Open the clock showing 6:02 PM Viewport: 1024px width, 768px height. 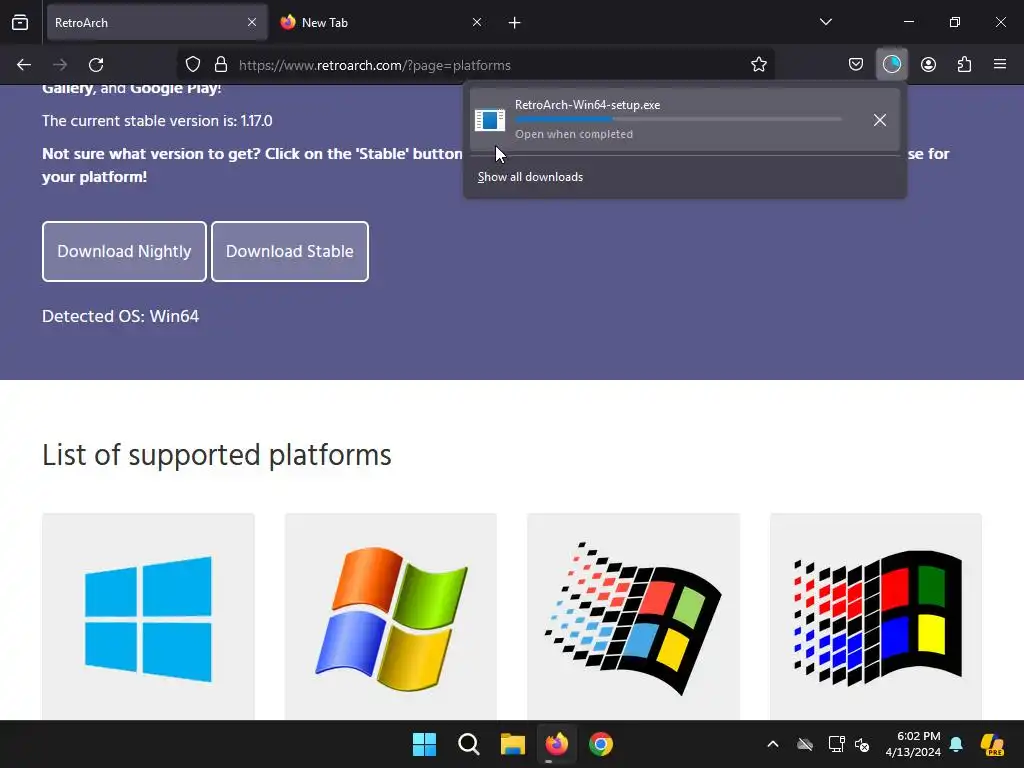coord(913,744)
